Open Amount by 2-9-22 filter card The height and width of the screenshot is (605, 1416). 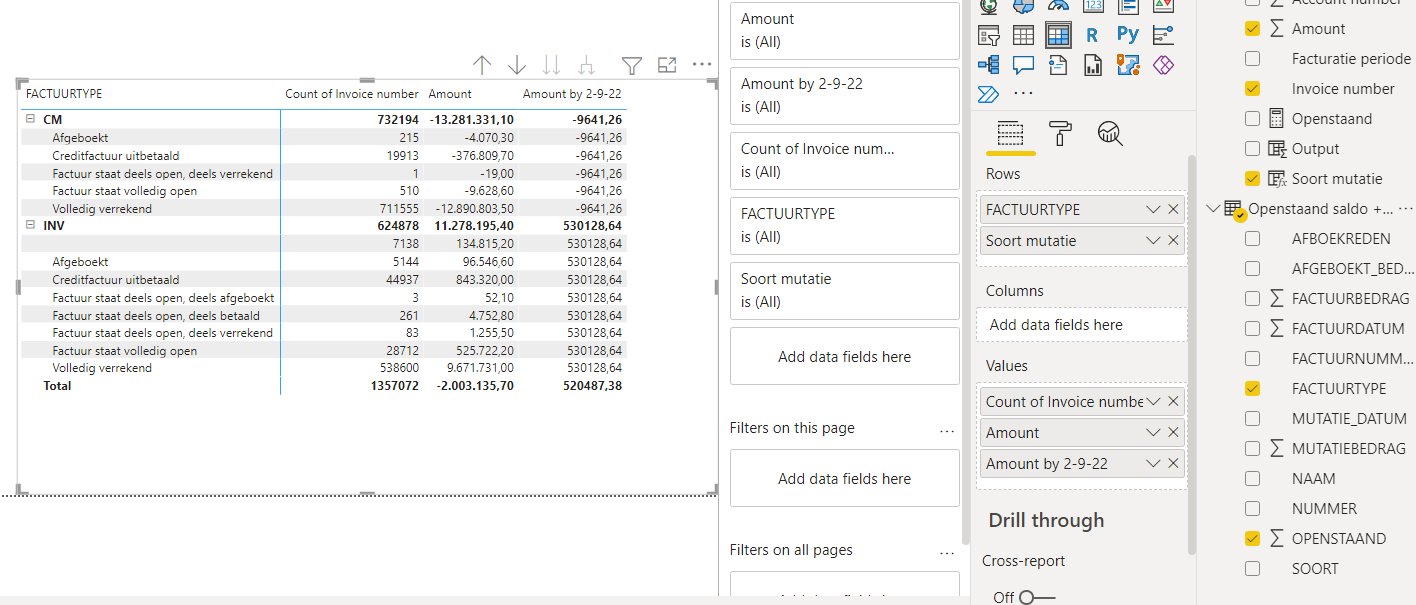(x=845, y=96)
